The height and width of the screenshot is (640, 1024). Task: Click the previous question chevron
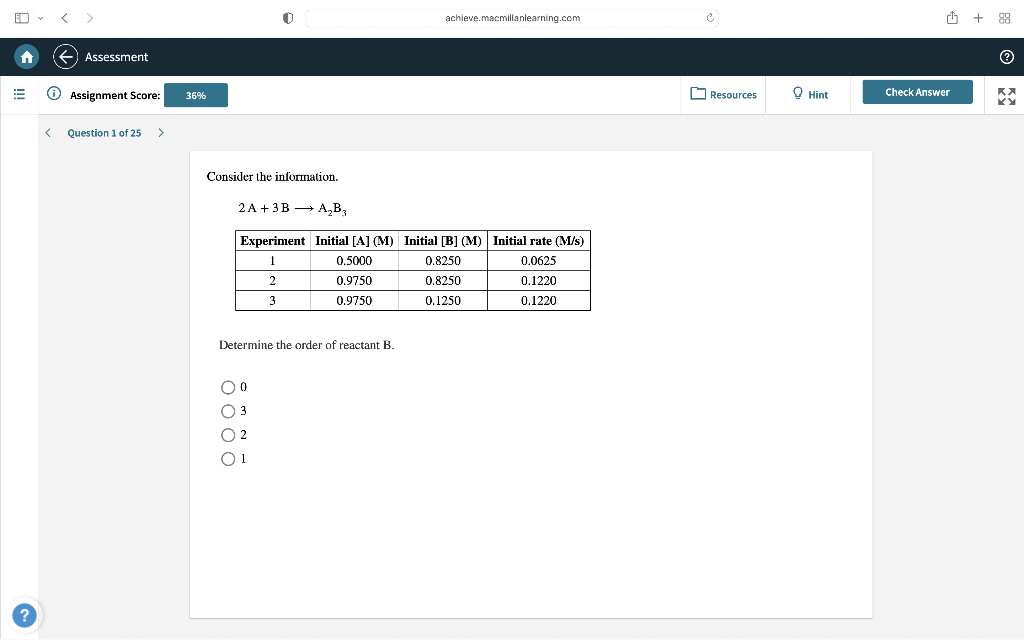47,132
